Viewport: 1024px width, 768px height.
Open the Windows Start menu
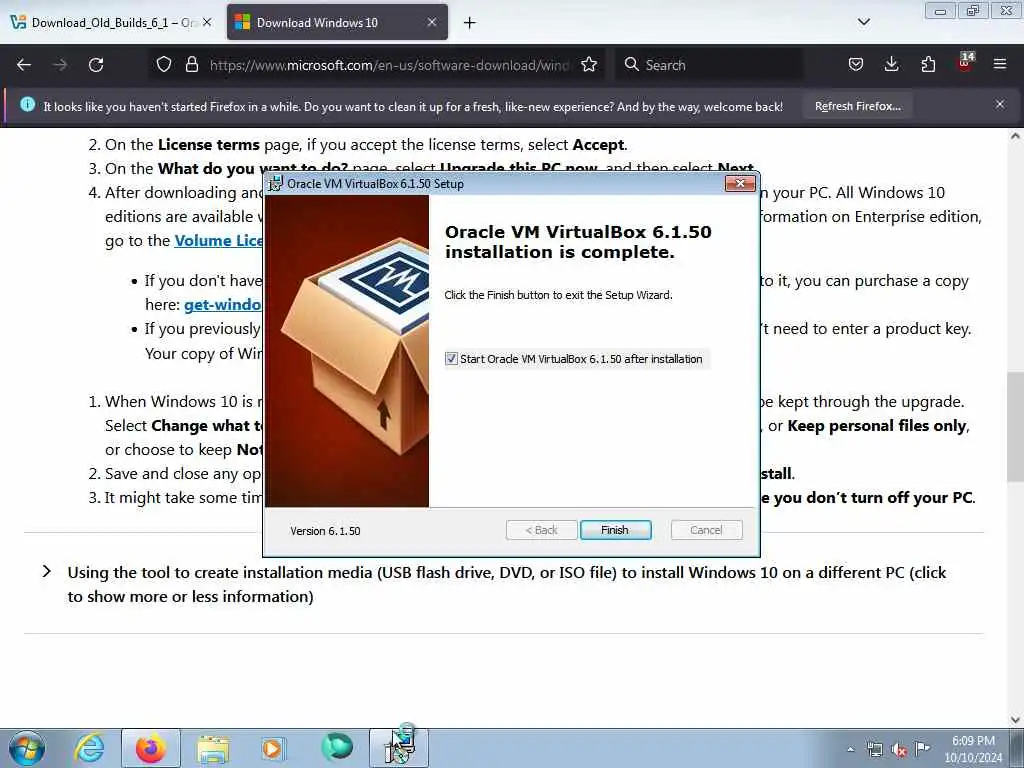pyautogui.click(x=27, y=748)
